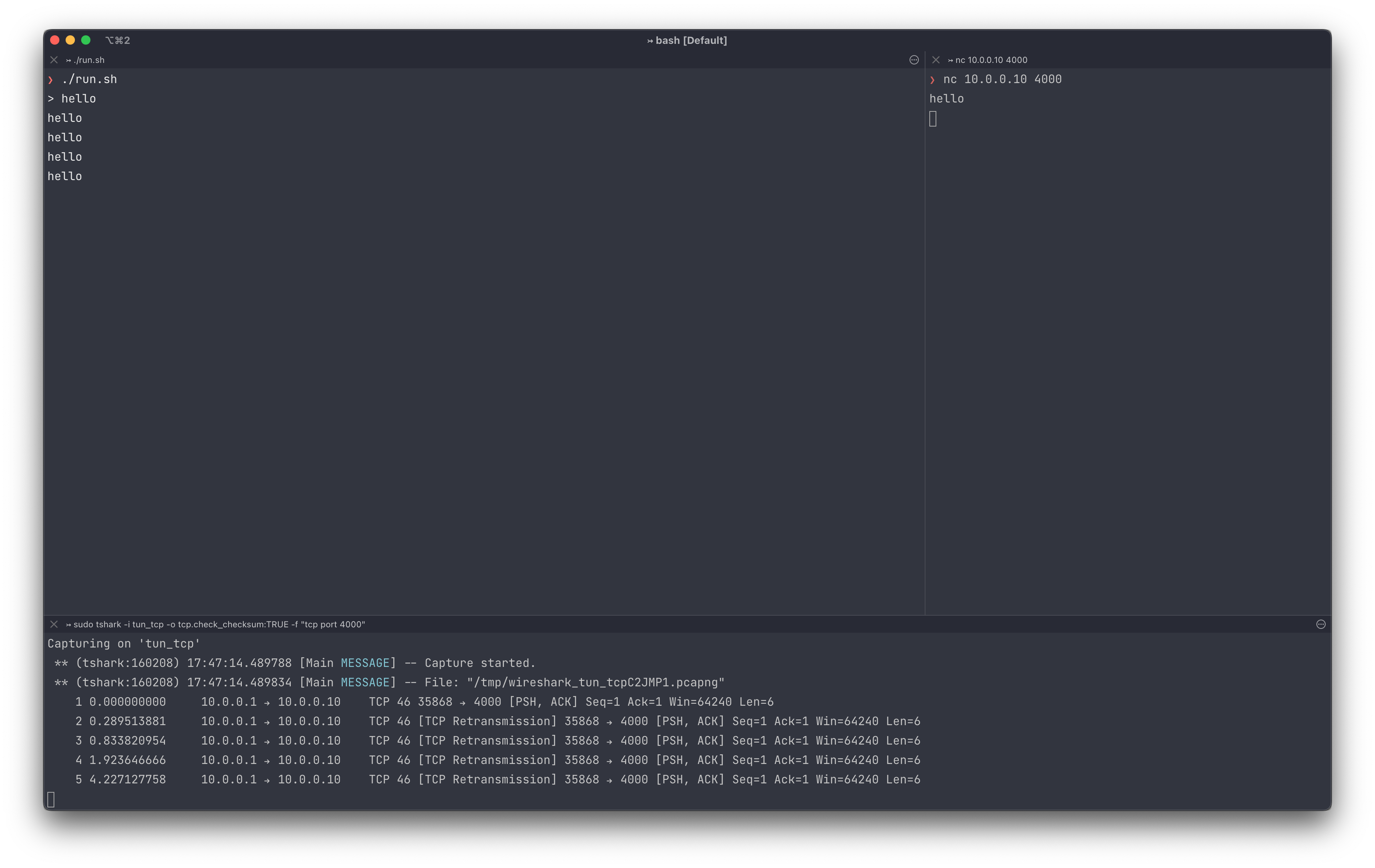Select the ./run.sh pane title bar text
Screen dimensions: 1375x868
tap(89, 60)
